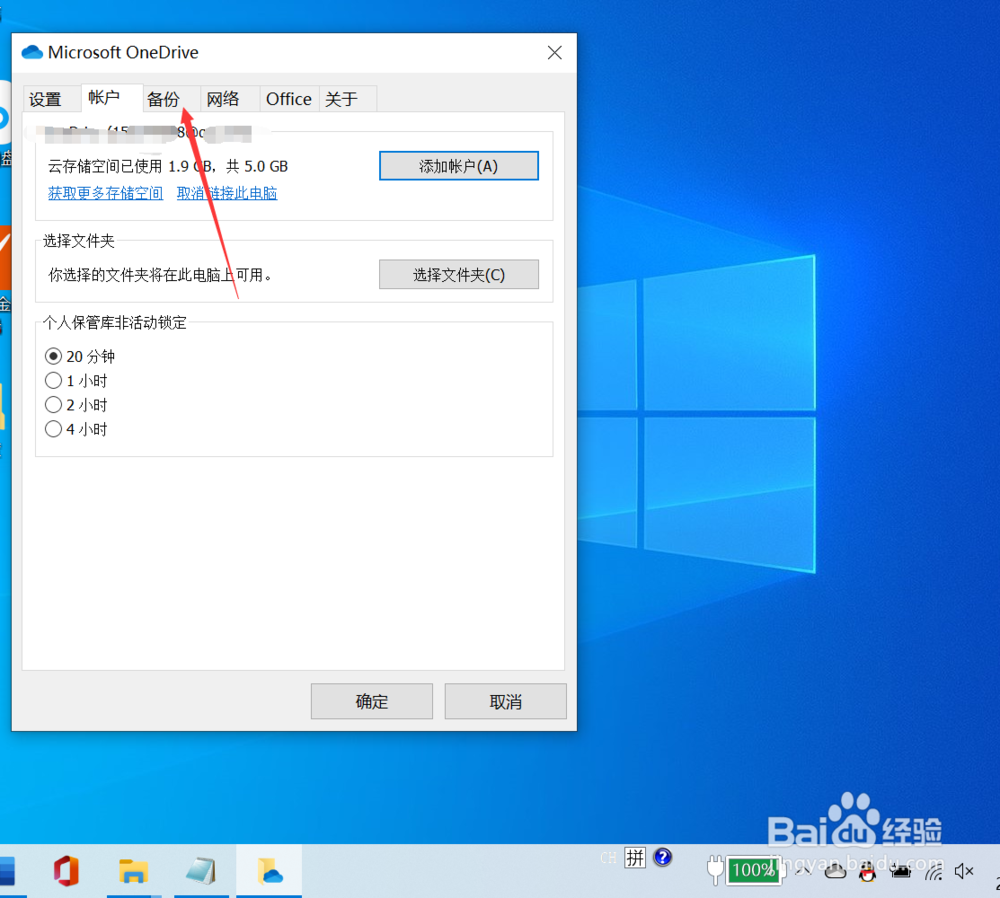Click the 你选择的文件夹将在此电脑上可用 text

coord(160,275)
